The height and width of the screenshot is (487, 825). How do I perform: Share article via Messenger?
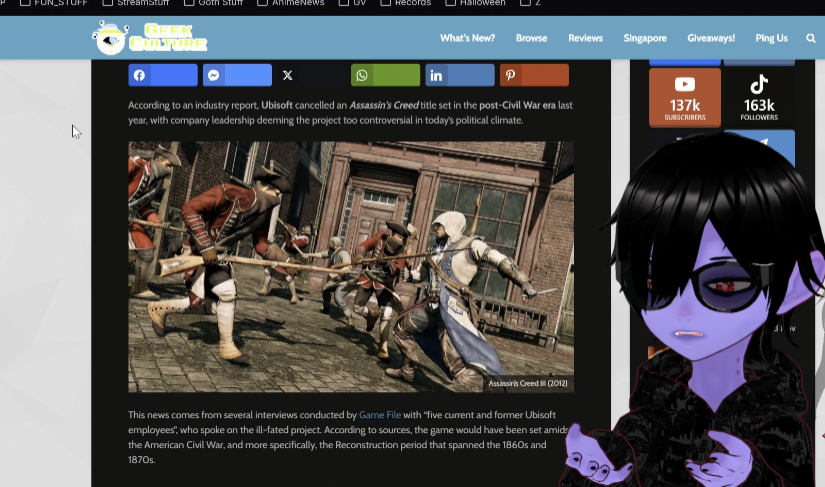[237, 75]
